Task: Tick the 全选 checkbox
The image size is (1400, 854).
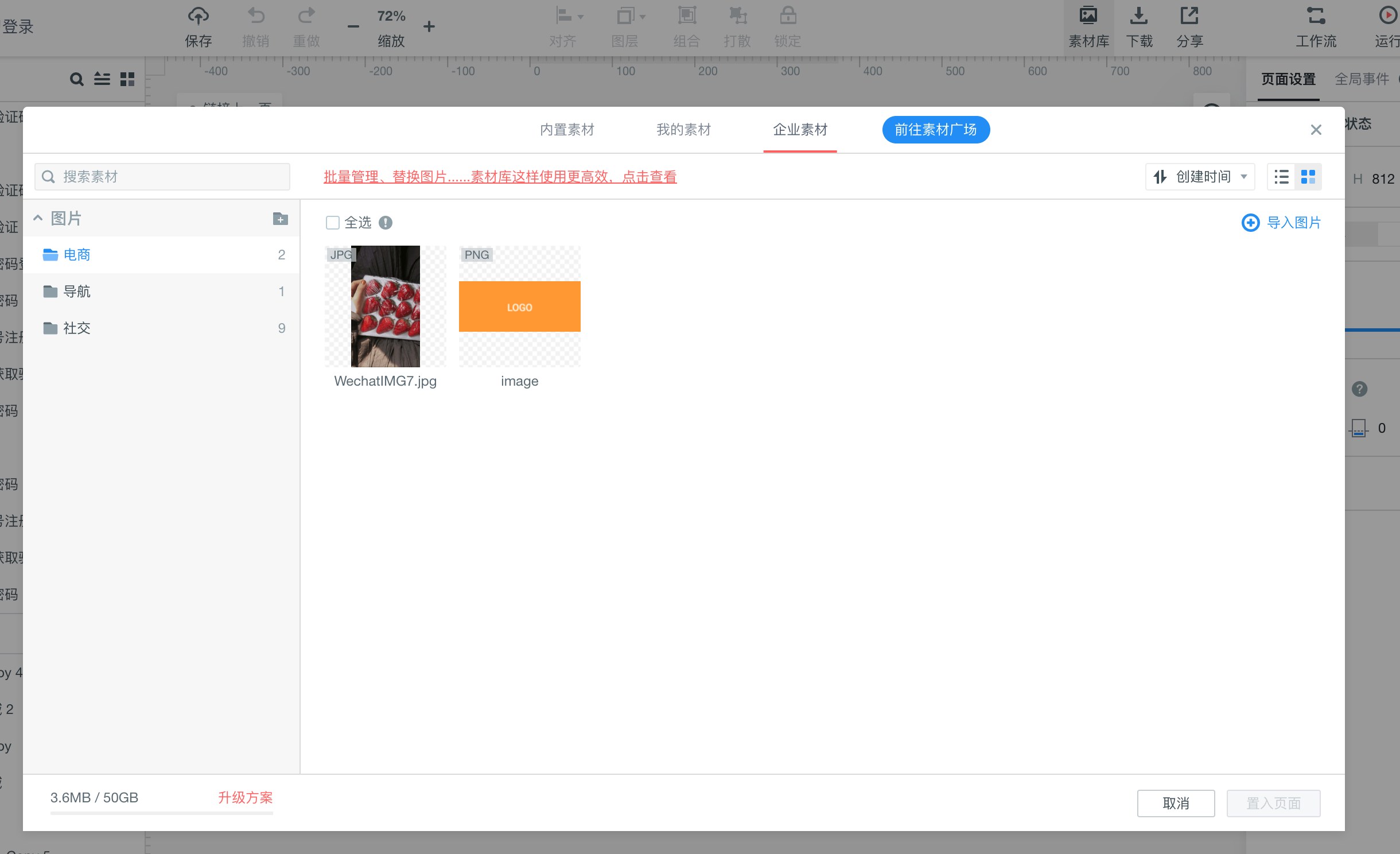Action: [x=333, y=223]
